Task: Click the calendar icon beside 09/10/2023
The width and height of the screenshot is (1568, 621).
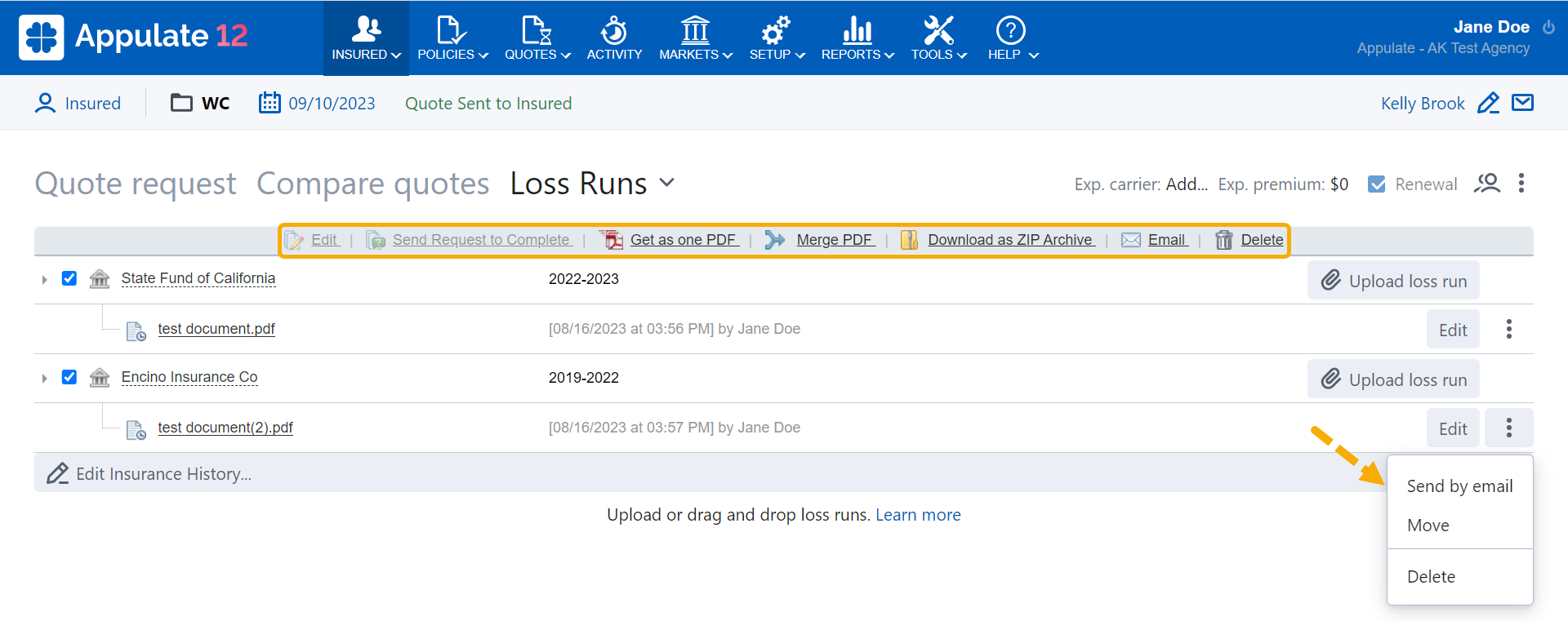Action: click(269, 103)
